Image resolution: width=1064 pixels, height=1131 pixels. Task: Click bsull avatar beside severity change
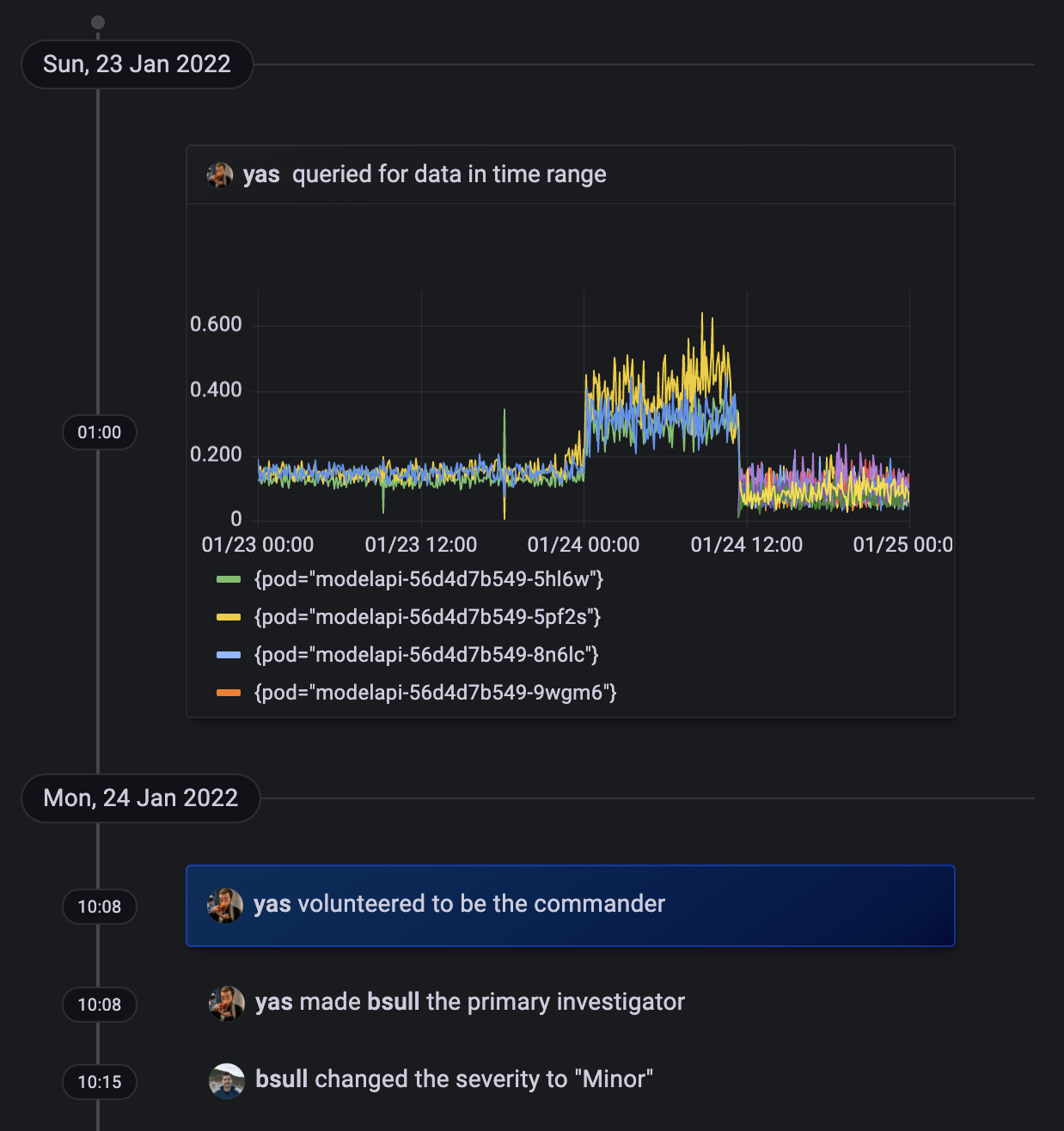tap(227, 1080)
